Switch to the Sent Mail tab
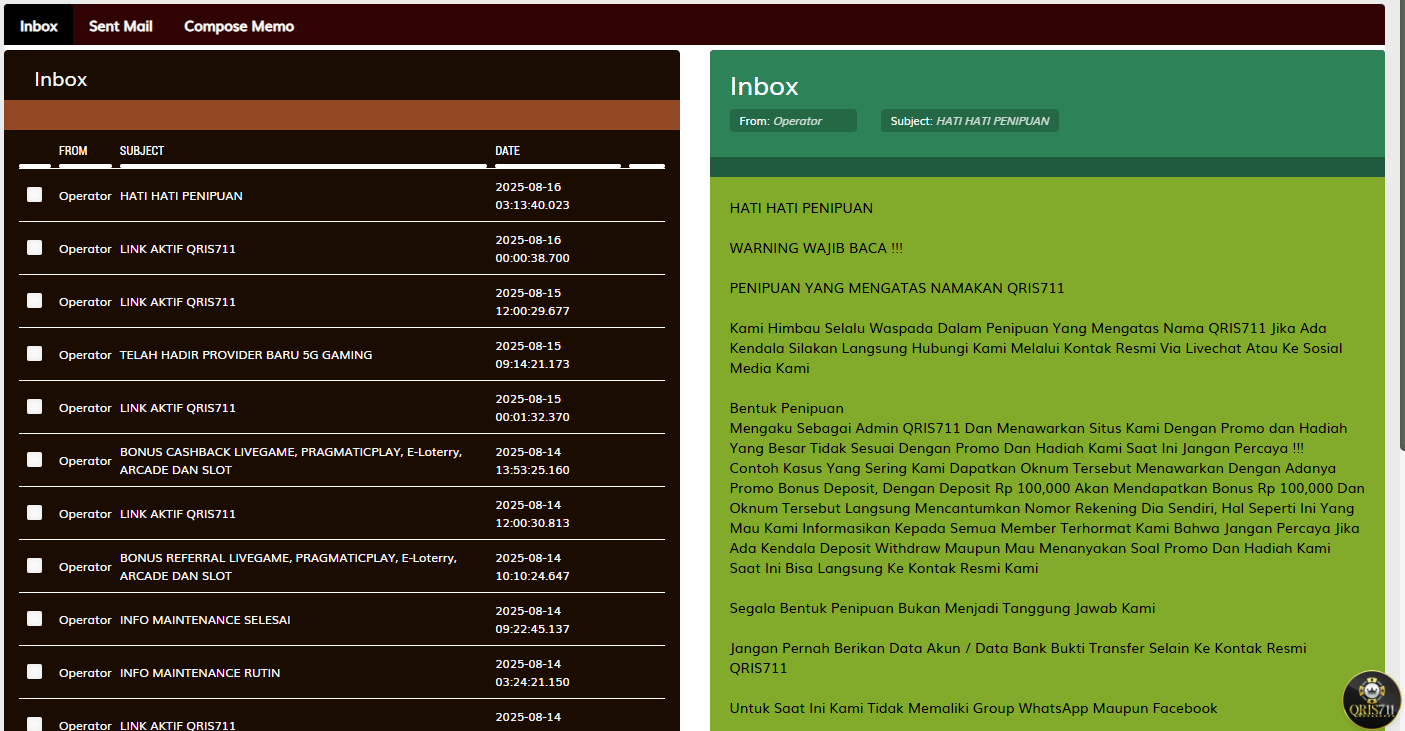The height and width of the screenshot is (731, 1405). [x=121, y=26]
